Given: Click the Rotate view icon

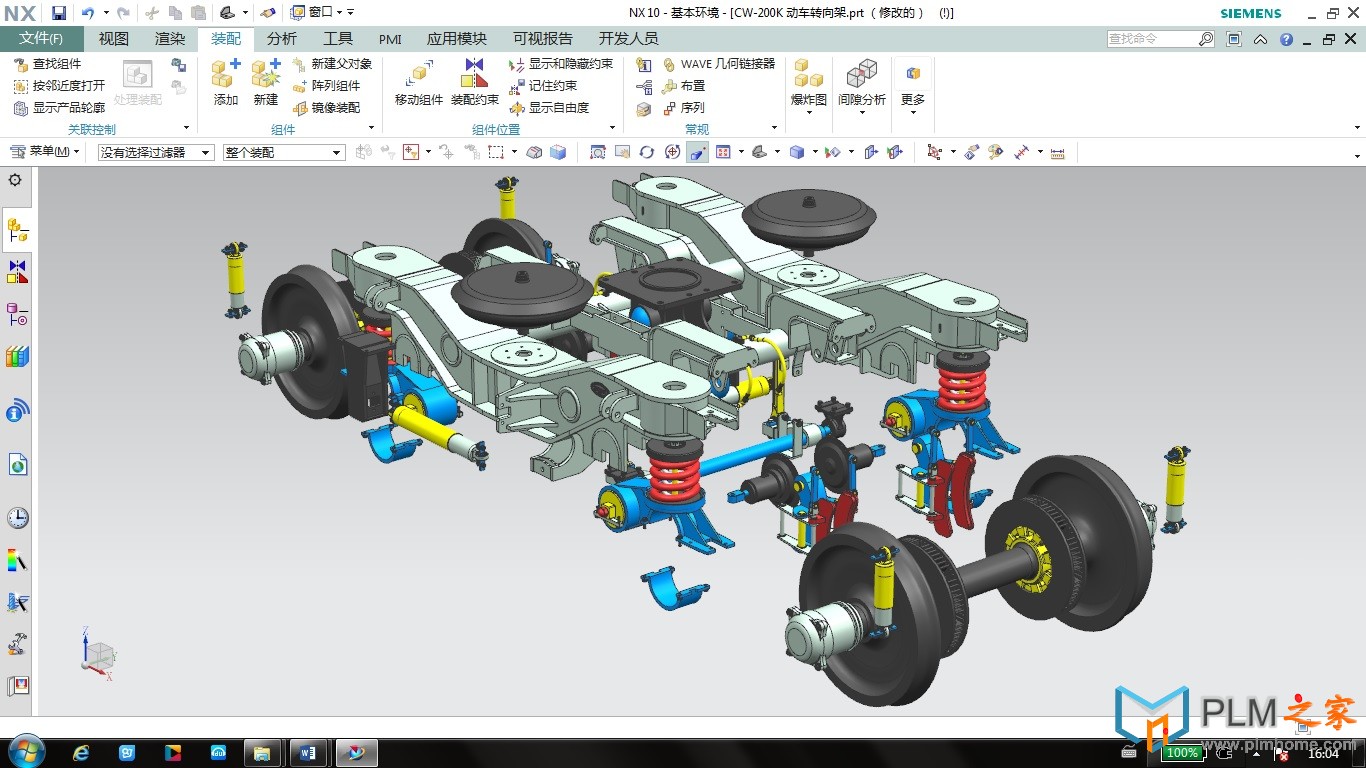Looking at the screenshot, I should click(x=647, y=152).
